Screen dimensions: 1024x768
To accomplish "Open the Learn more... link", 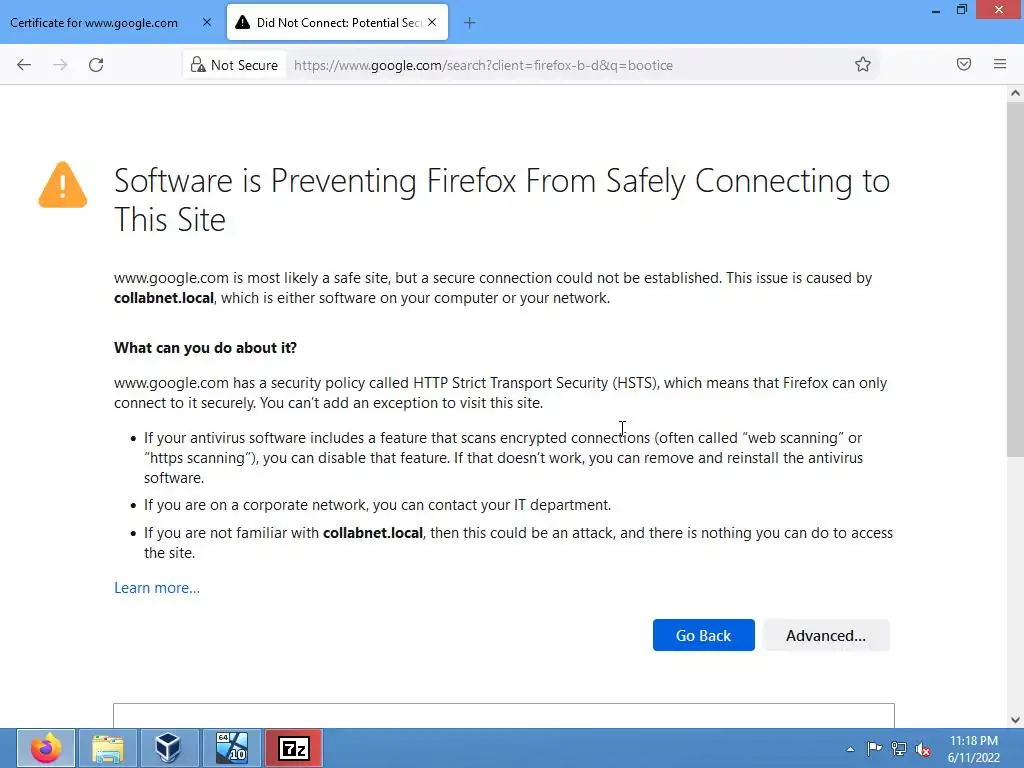I will point(157,588).
